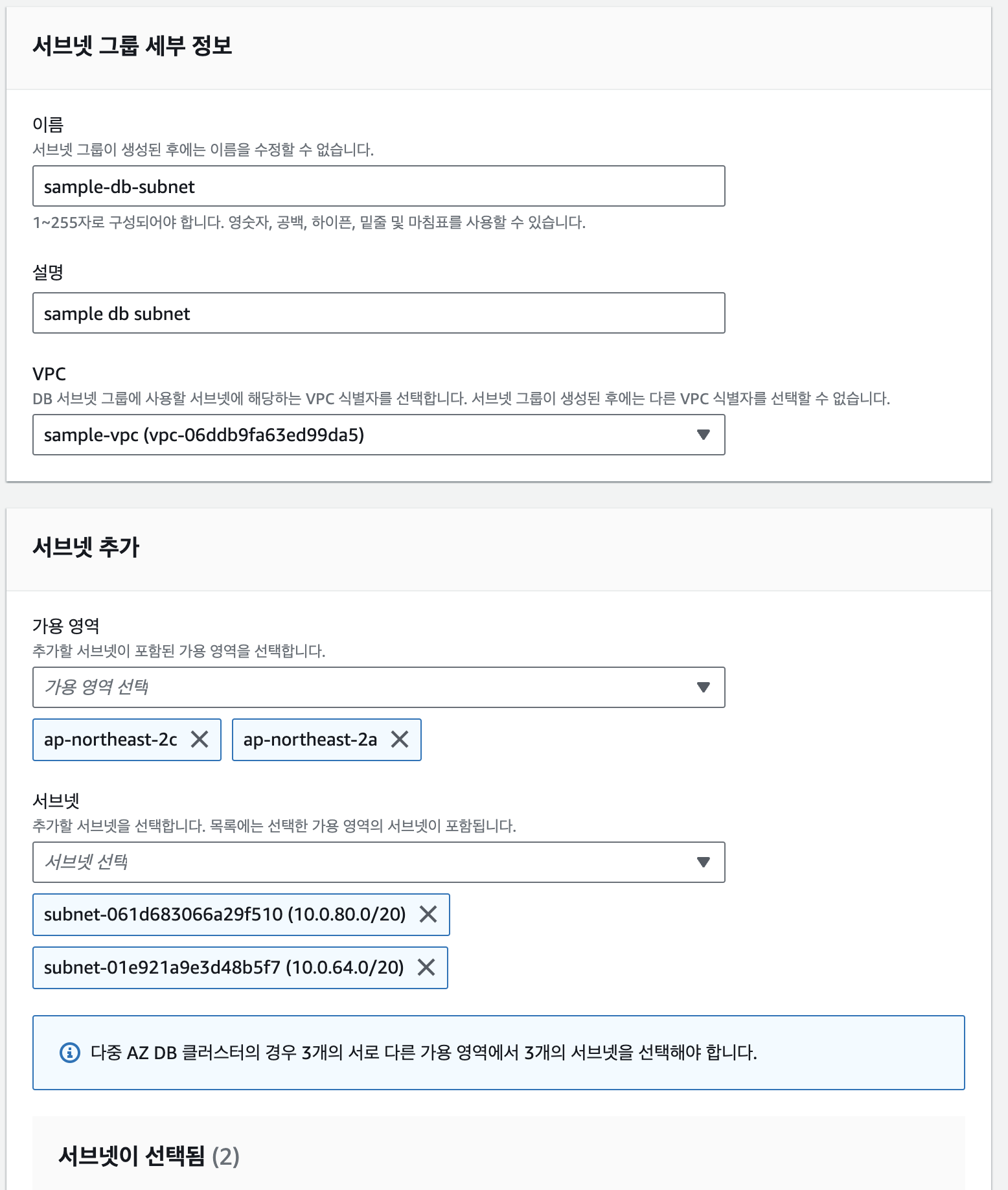
Task: Select the ap-northeast-2c tag label
Action: (x=111, y=739)
